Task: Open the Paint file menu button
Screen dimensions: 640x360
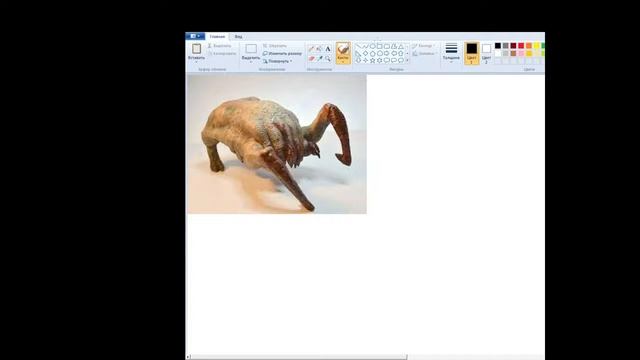Action: coord(195,36)
